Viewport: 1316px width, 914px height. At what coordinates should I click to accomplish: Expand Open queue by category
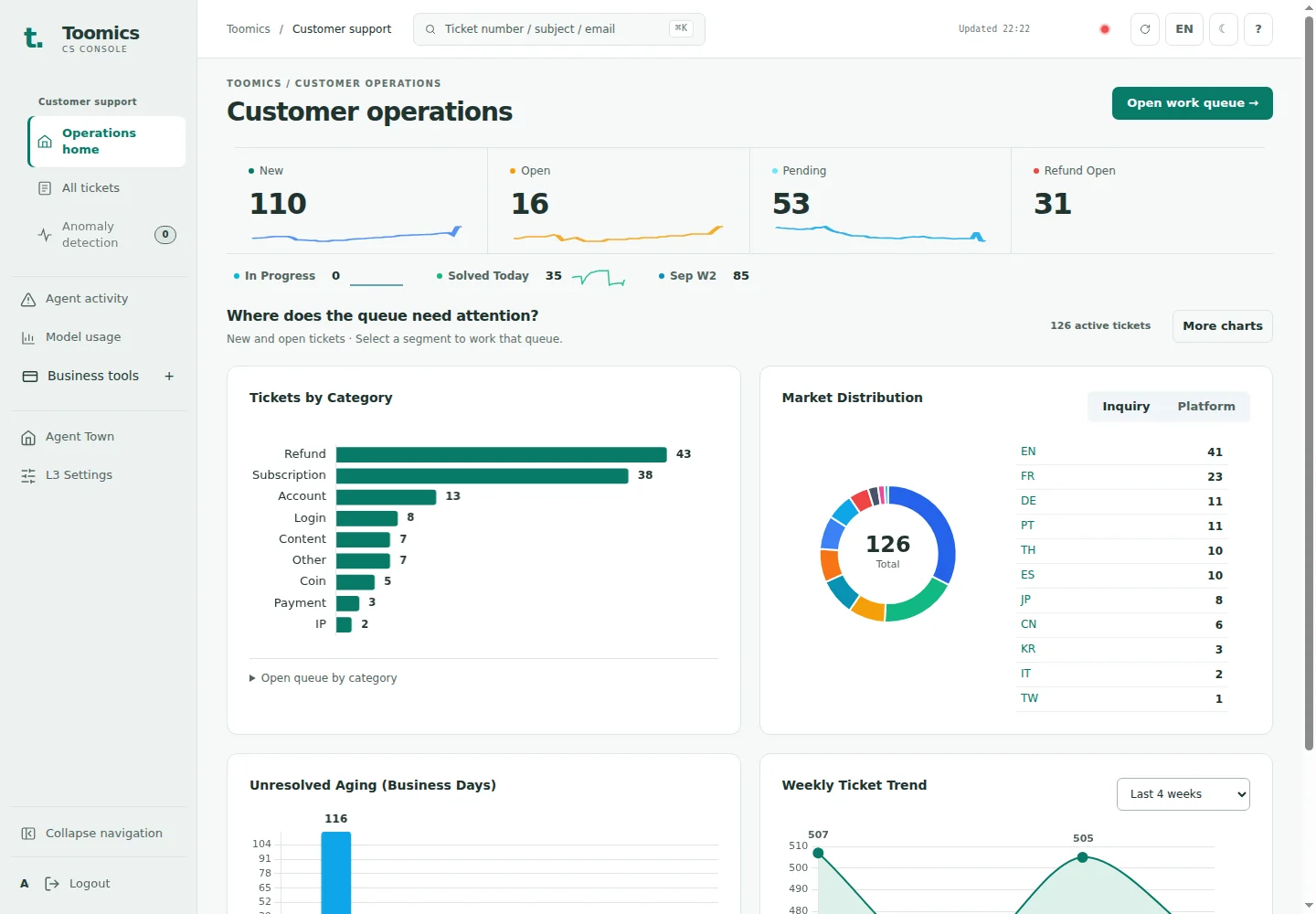point(324,678)
